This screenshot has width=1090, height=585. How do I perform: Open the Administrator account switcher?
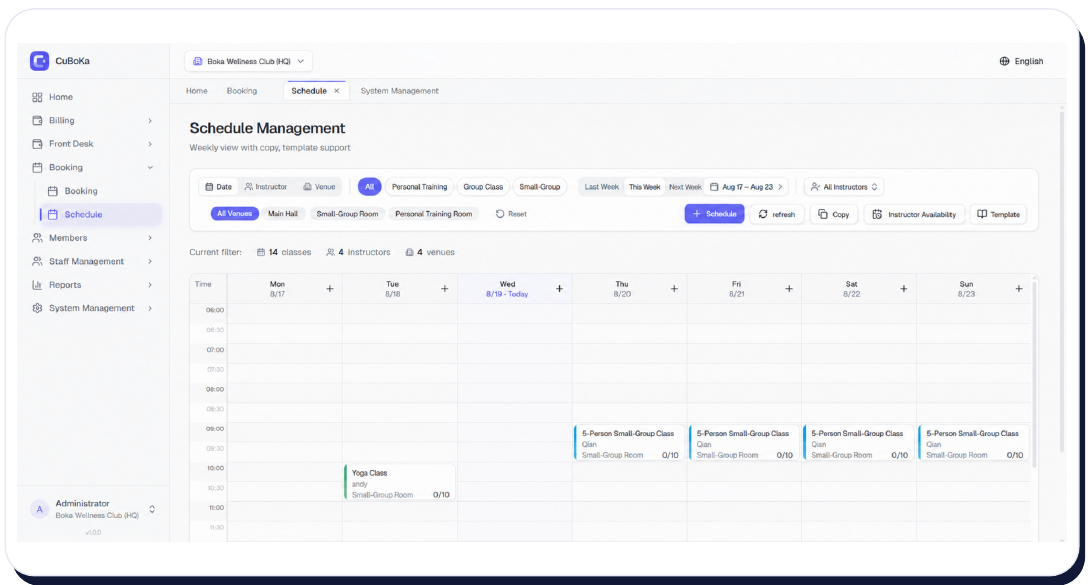point(152,509)
